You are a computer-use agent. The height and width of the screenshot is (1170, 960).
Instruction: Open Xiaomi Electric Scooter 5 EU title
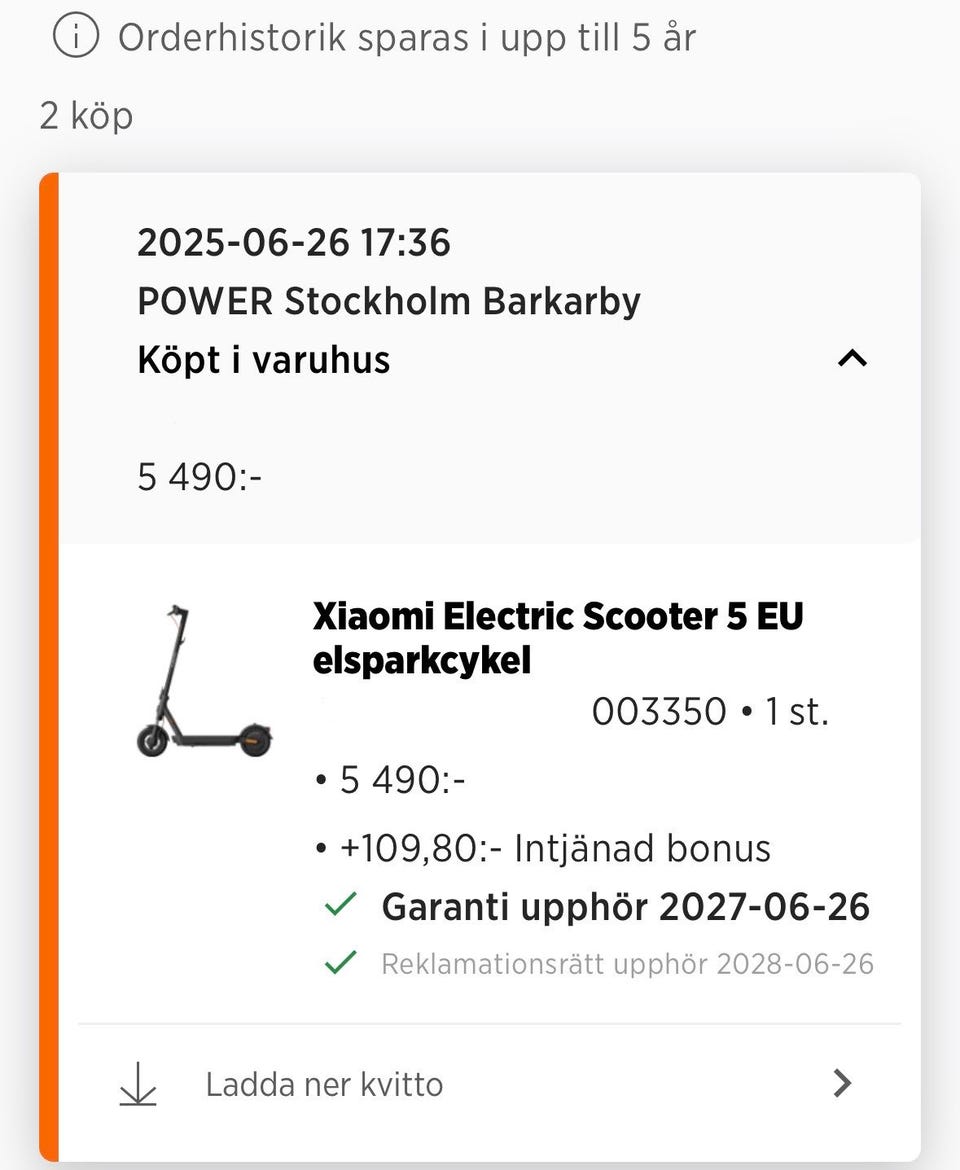tap(557, 638)
